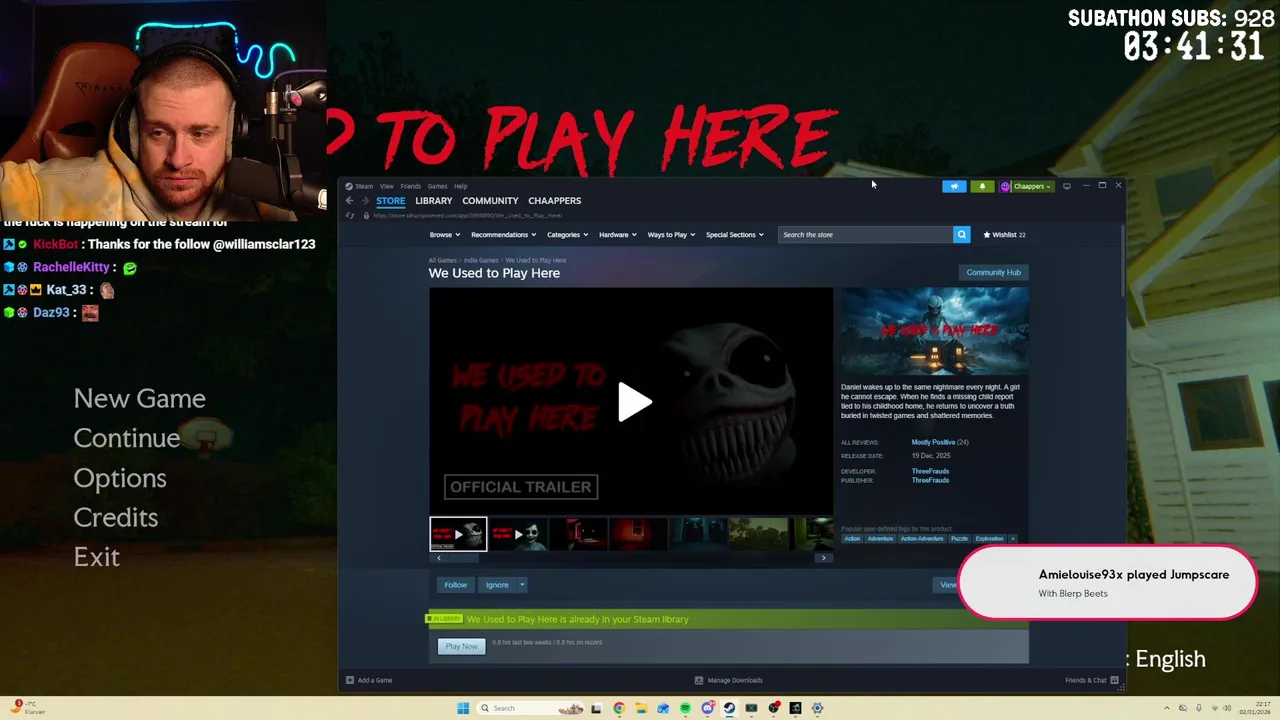The height and width of the screenshot is (720, 1280).
Task: Expand the Ways to Play dropdown
Action: (x=671, y=235)
